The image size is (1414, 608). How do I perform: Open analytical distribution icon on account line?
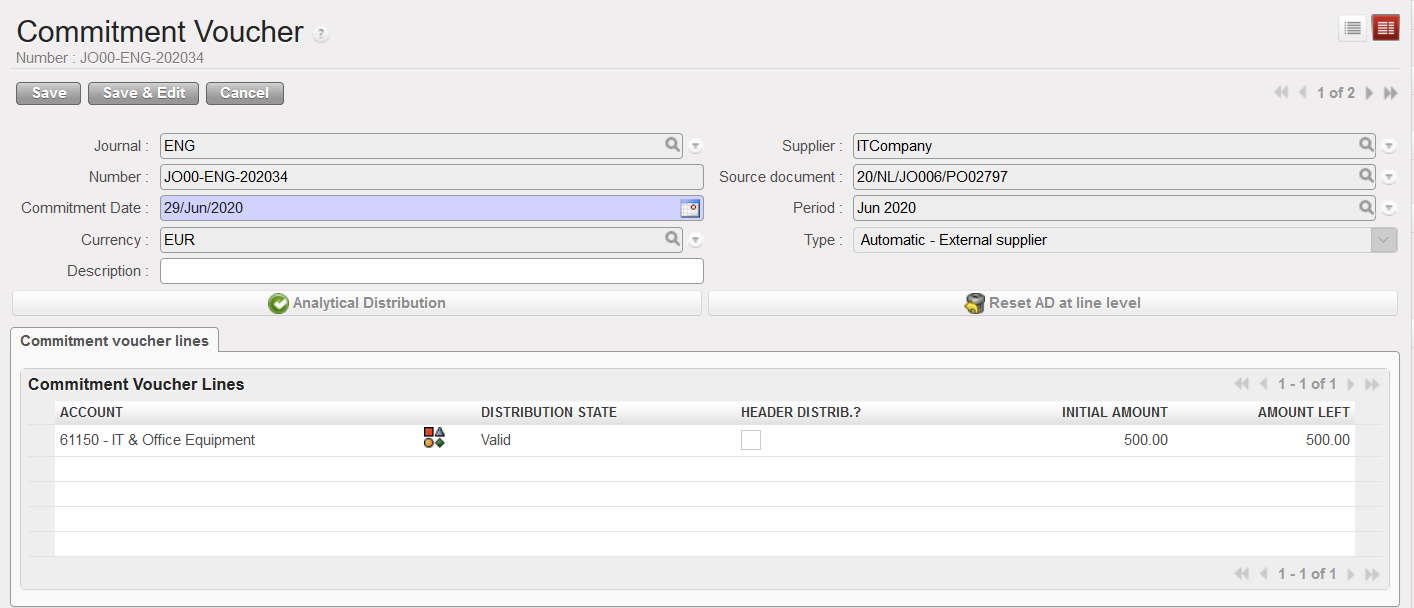pyautogui.click(x=434, y=438)
